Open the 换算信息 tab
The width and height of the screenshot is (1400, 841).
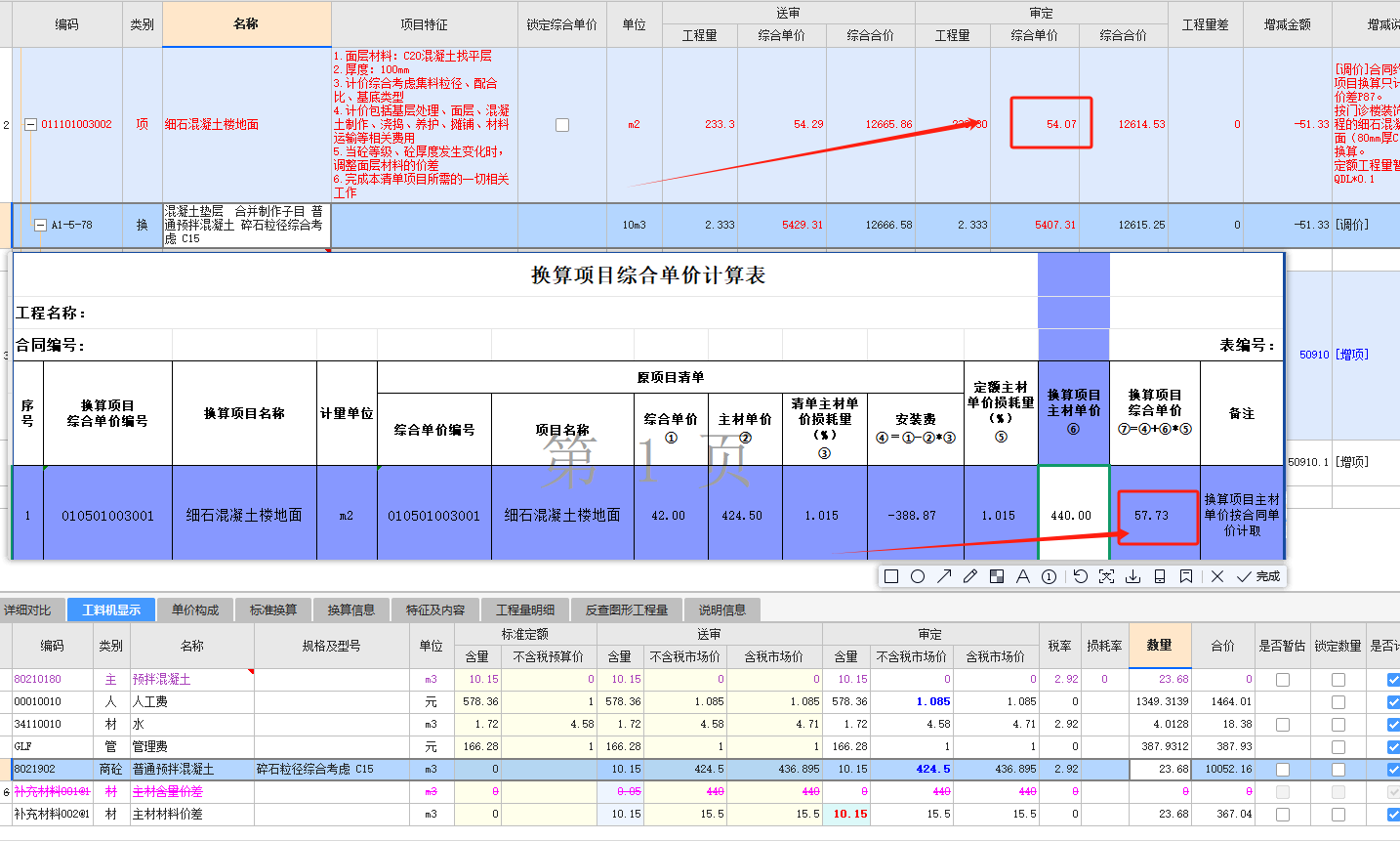pyautogui.click(x=351, y=610)
